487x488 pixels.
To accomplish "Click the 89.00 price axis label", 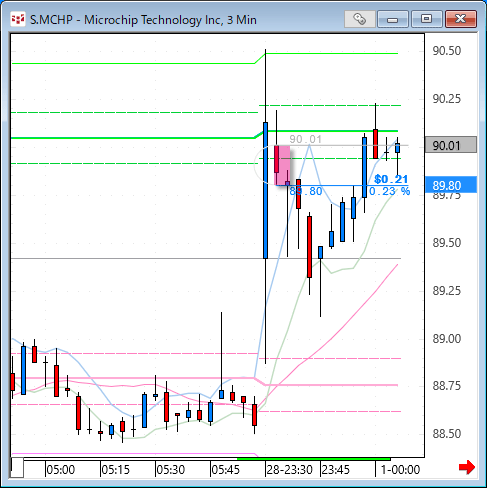I will pos(447,339).
